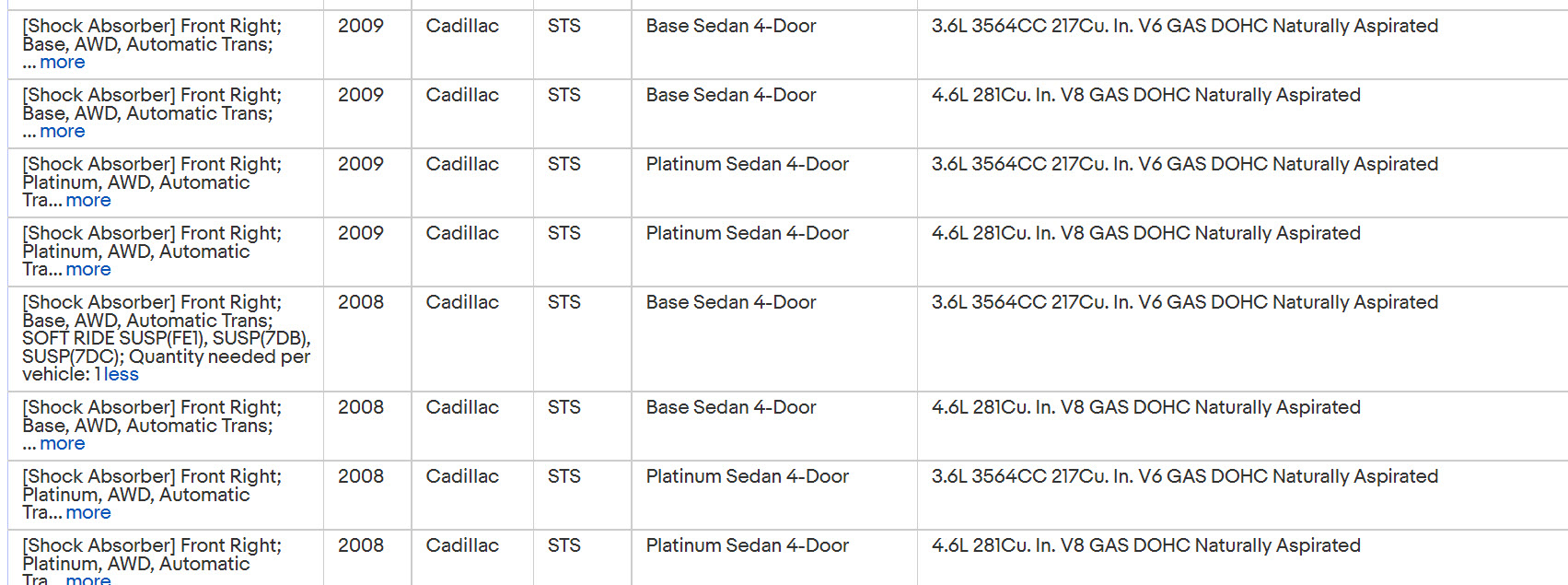Collapse notes with 'less' in 2008 Base 3.6L row

point(122,375)
